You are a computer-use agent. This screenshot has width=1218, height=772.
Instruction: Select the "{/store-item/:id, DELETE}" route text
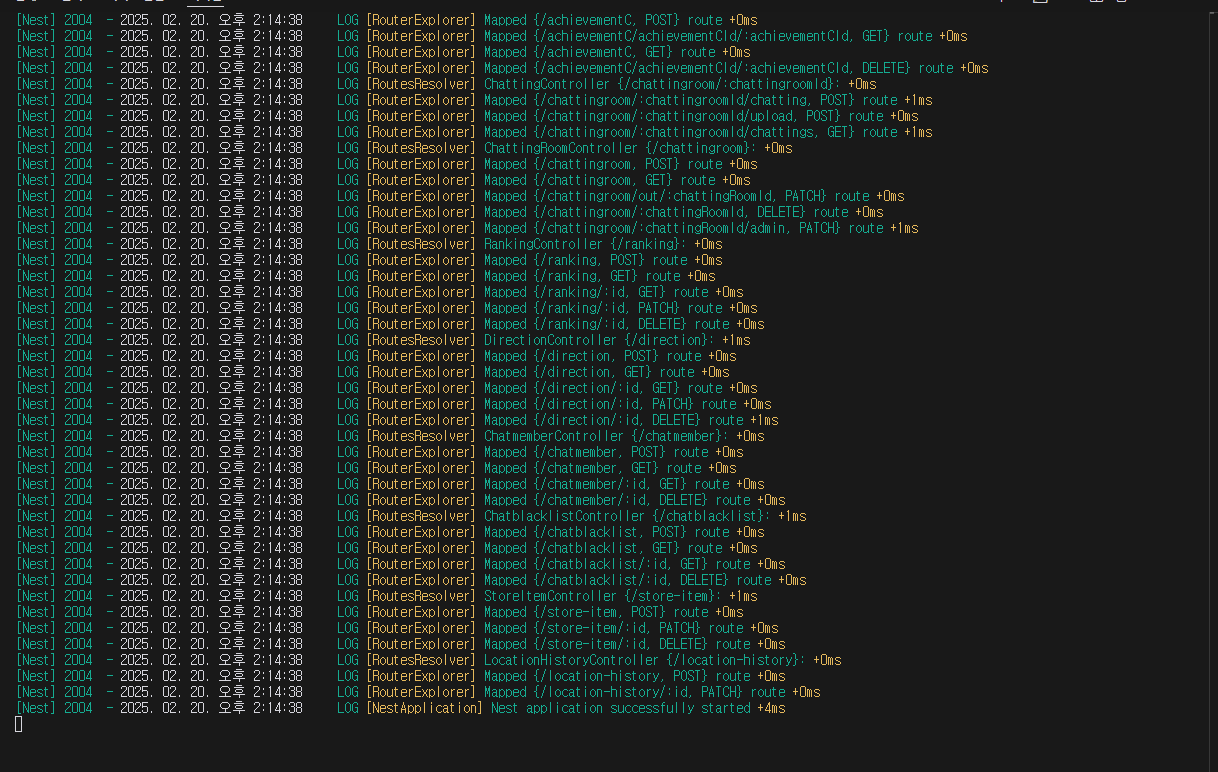click(x=621, y=644)
